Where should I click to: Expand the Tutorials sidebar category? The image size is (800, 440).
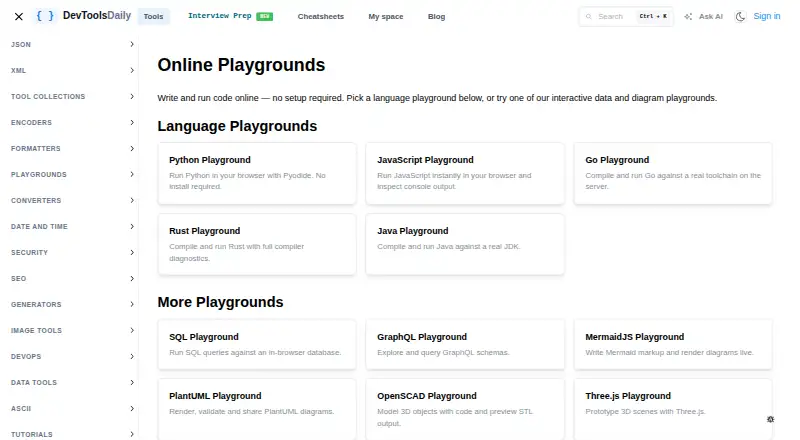coord(72,434)
